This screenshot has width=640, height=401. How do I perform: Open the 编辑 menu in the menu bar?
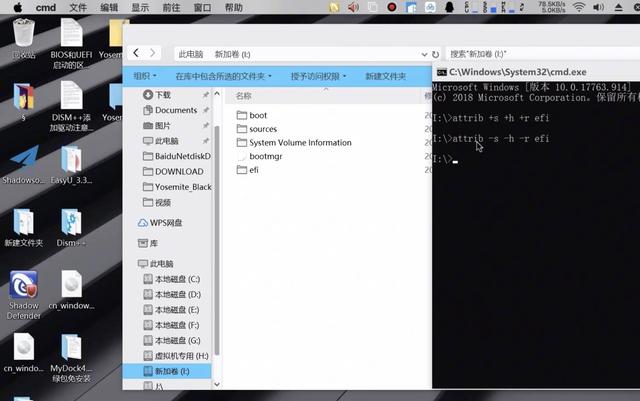click(x=108, y=7)
